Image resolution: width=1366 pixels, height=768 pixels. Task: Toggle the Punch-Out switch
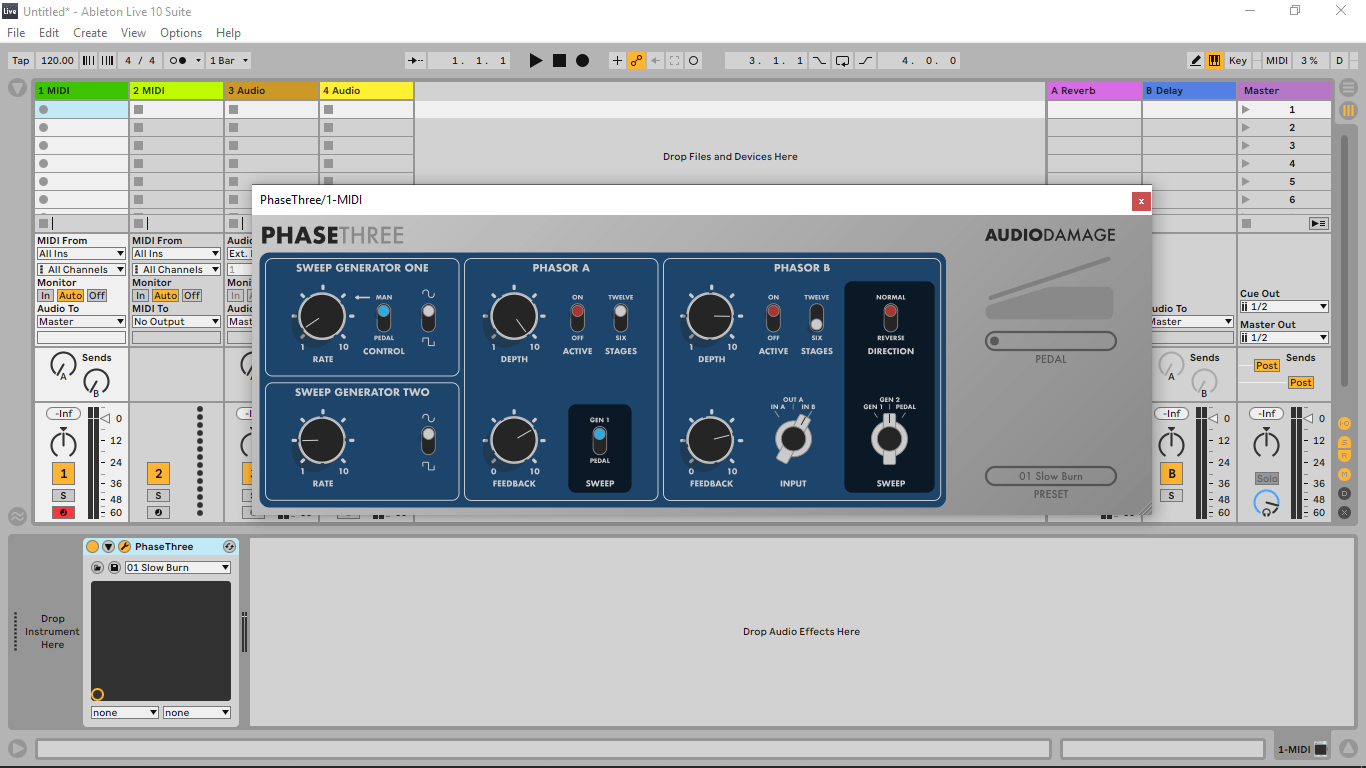865,61
